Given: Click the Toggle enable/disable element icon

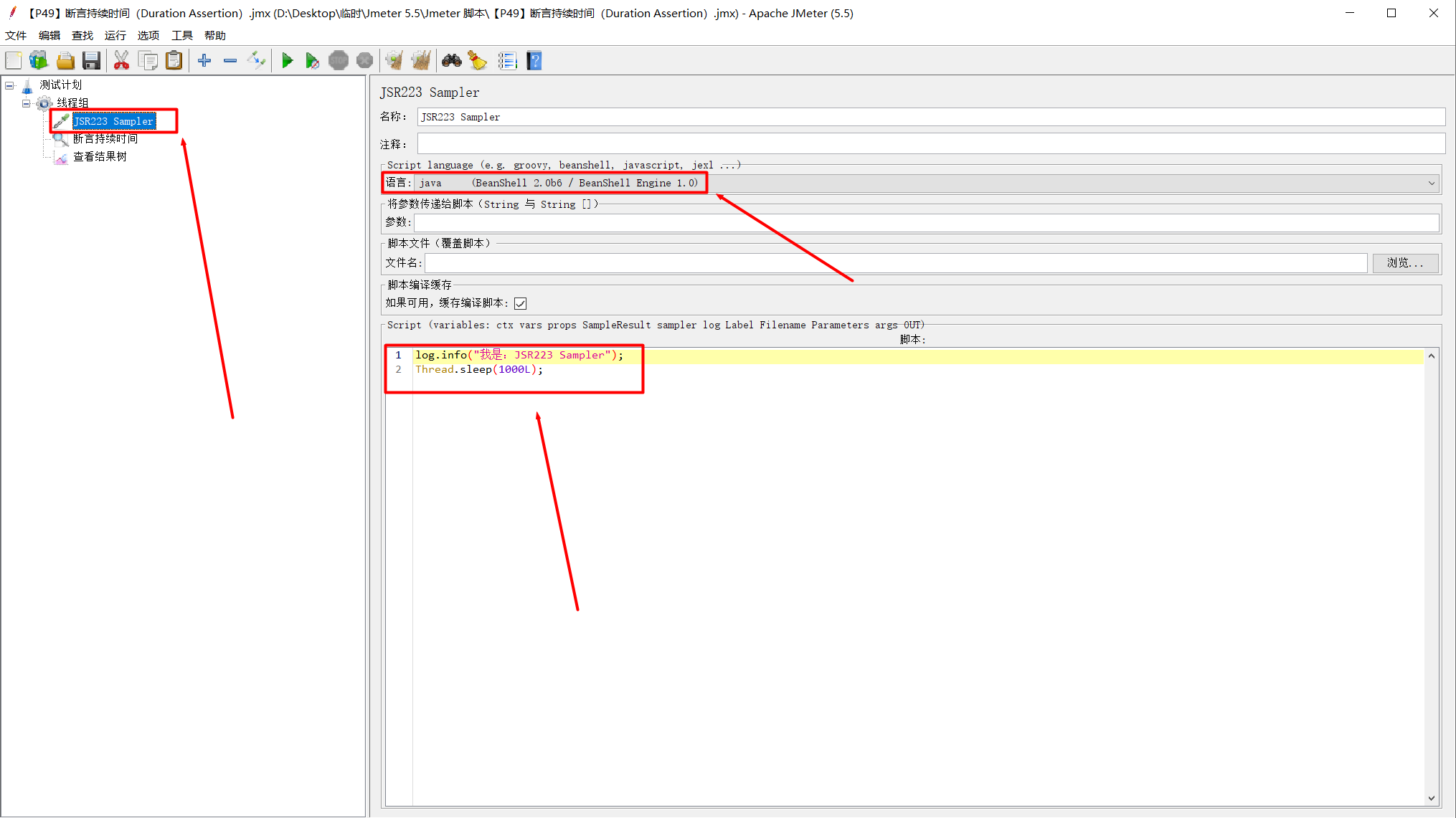Looking at the screenshot, I should pos(256,61).
